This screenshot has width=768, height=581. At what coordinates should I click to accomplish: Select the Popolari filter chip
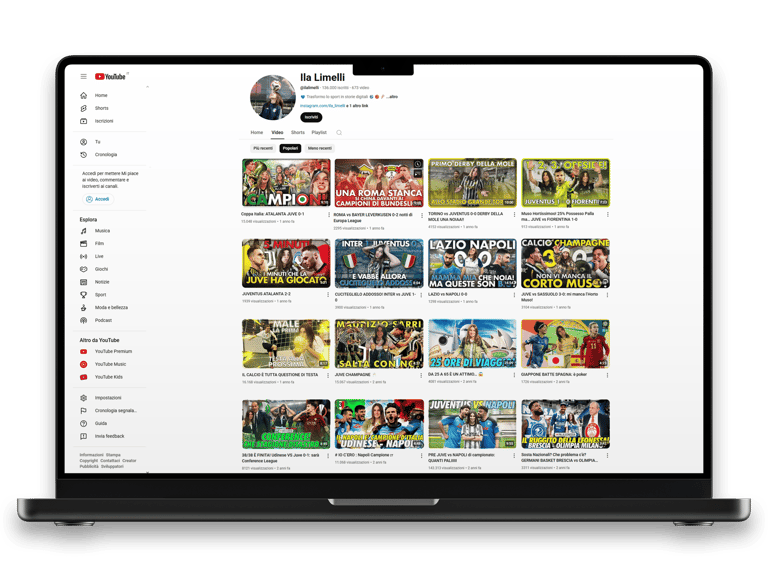[290, 148]
